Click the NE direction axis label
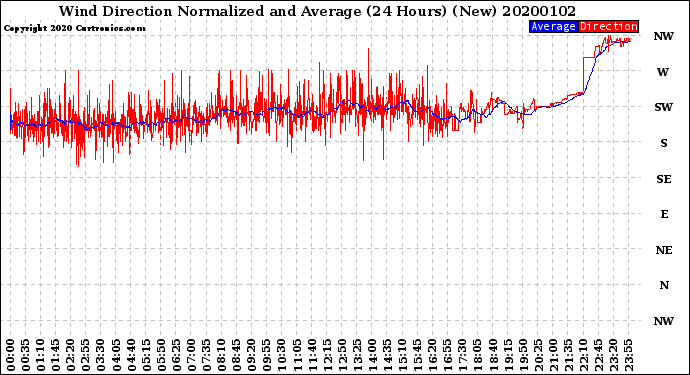Viewport: 690px width, 375px height. click(x=664, y=250)
